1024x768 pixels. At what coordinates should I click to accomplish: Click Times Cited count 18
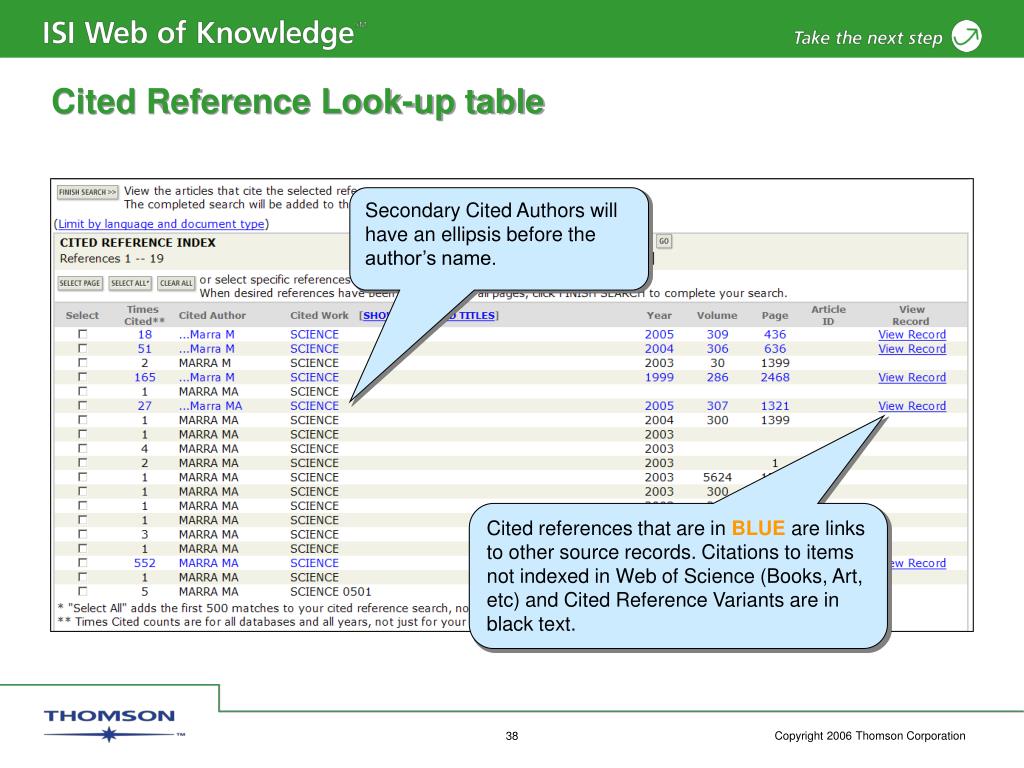[144, 334]
